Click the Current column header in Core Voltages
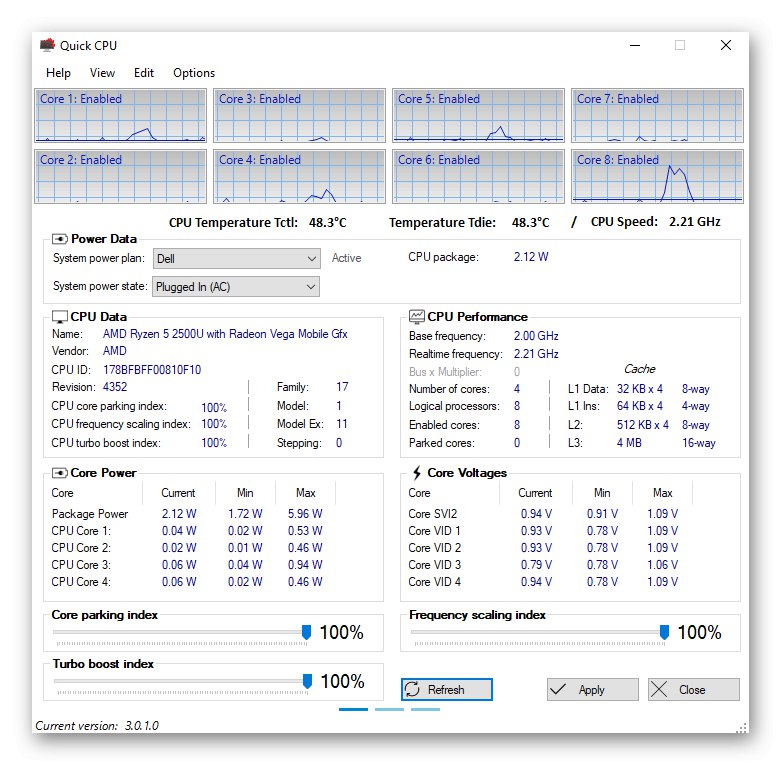This screenshot has height=765, width=781. pyautogui.click(x=535, y=493)
